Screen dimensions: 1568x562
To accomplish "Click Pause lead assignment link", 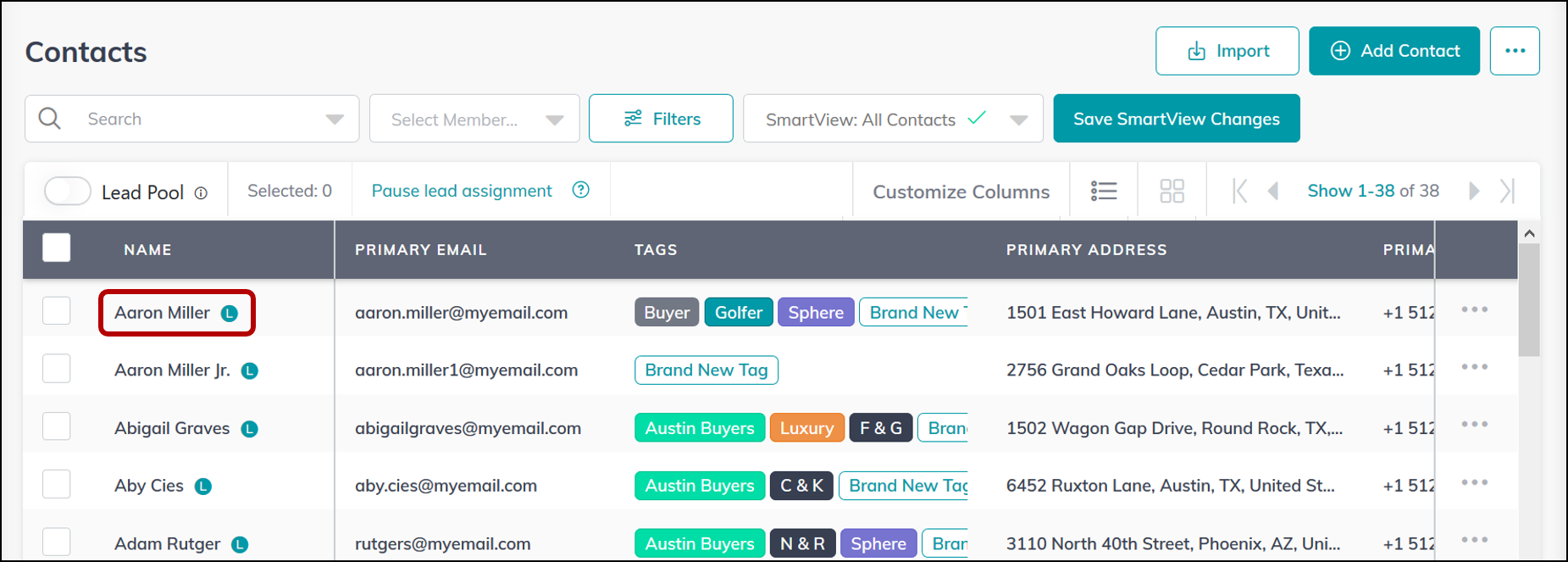I will coord(462,191).
